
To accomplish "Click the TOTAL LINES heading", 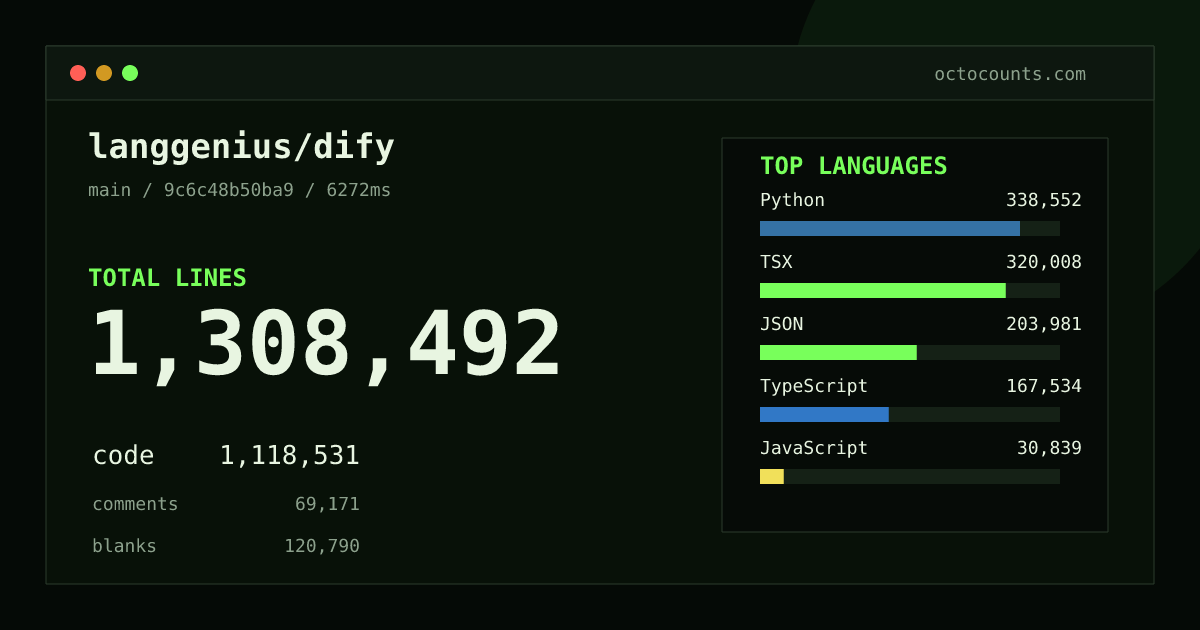I will click(x=167, y=278).
